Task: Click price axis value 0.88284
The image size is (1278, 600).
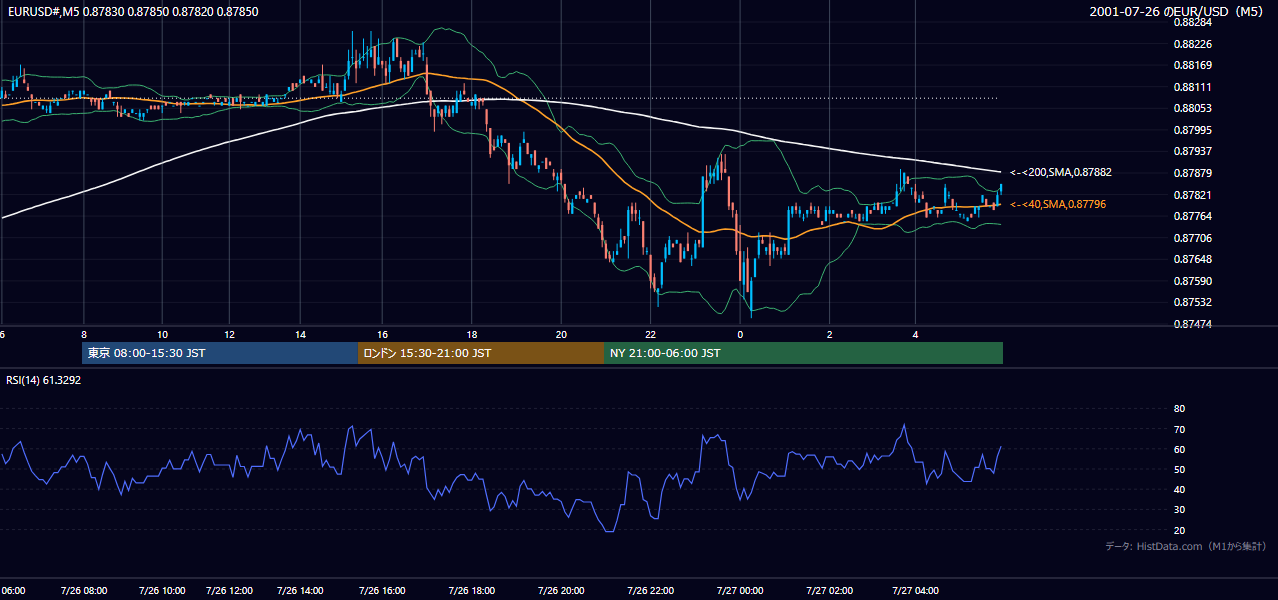Action: pyautogui.click(x=1192, y=22)
